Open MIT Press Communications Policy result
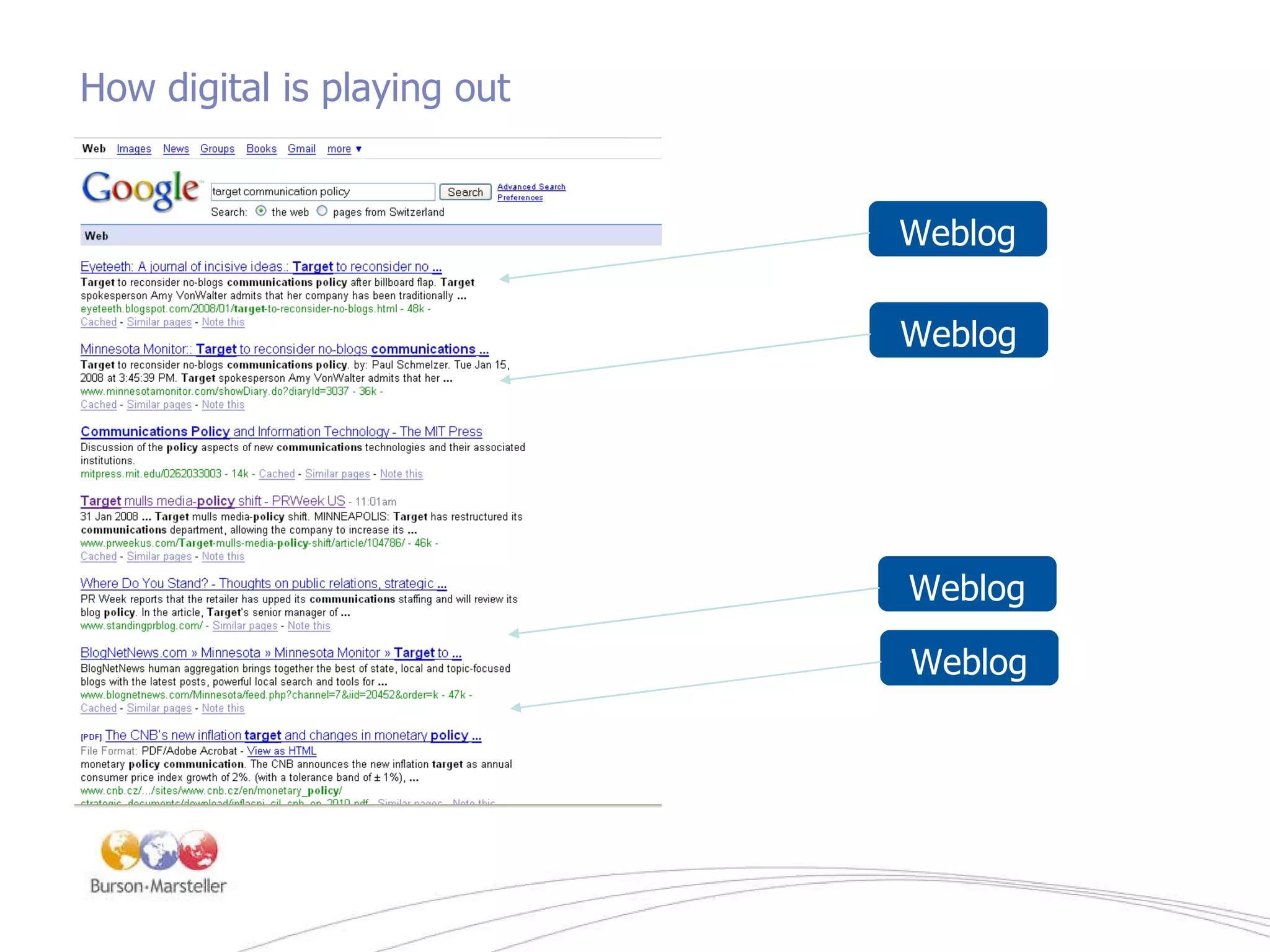Viewport: 1270px width, 952px height. (282, 431)
